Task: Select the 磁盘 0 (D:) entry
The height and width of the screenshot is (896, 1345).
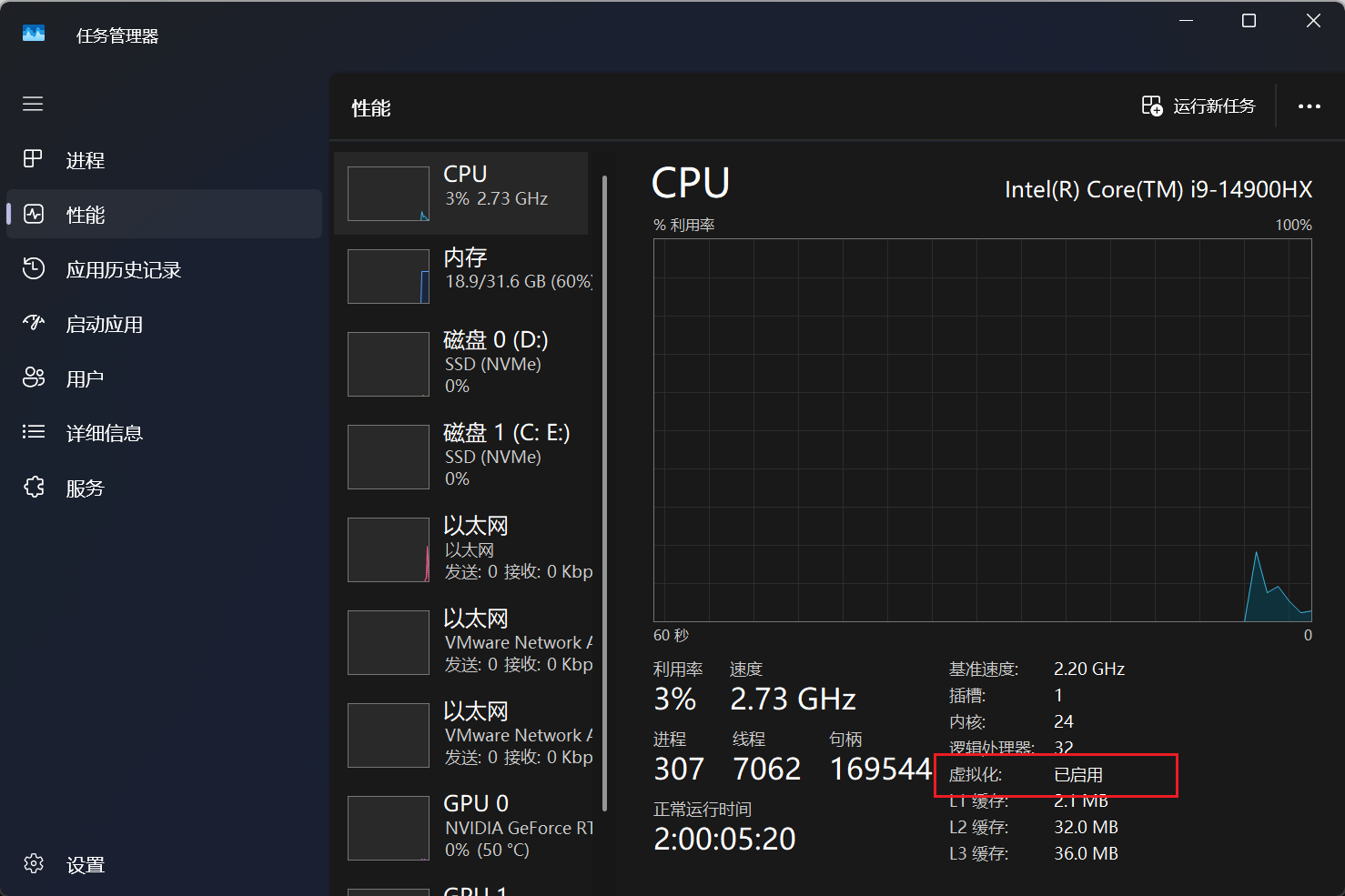Action: pyautogui.click(x=461, y=364)
